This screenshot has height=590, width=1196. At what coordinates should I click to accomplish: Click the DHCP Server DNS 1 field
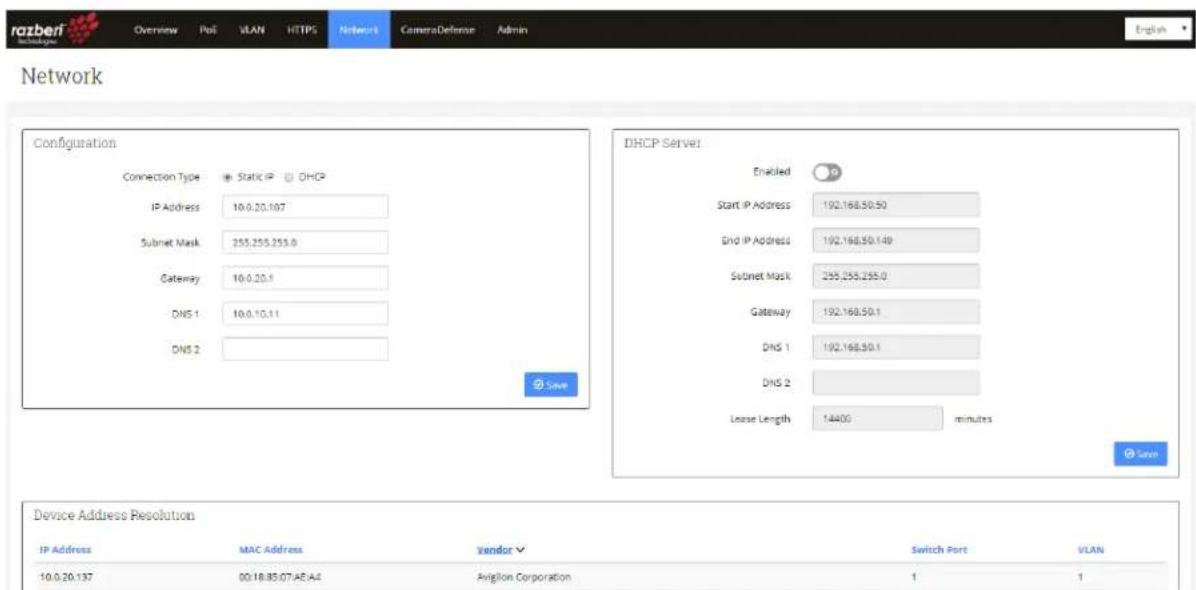click(896, 347)
